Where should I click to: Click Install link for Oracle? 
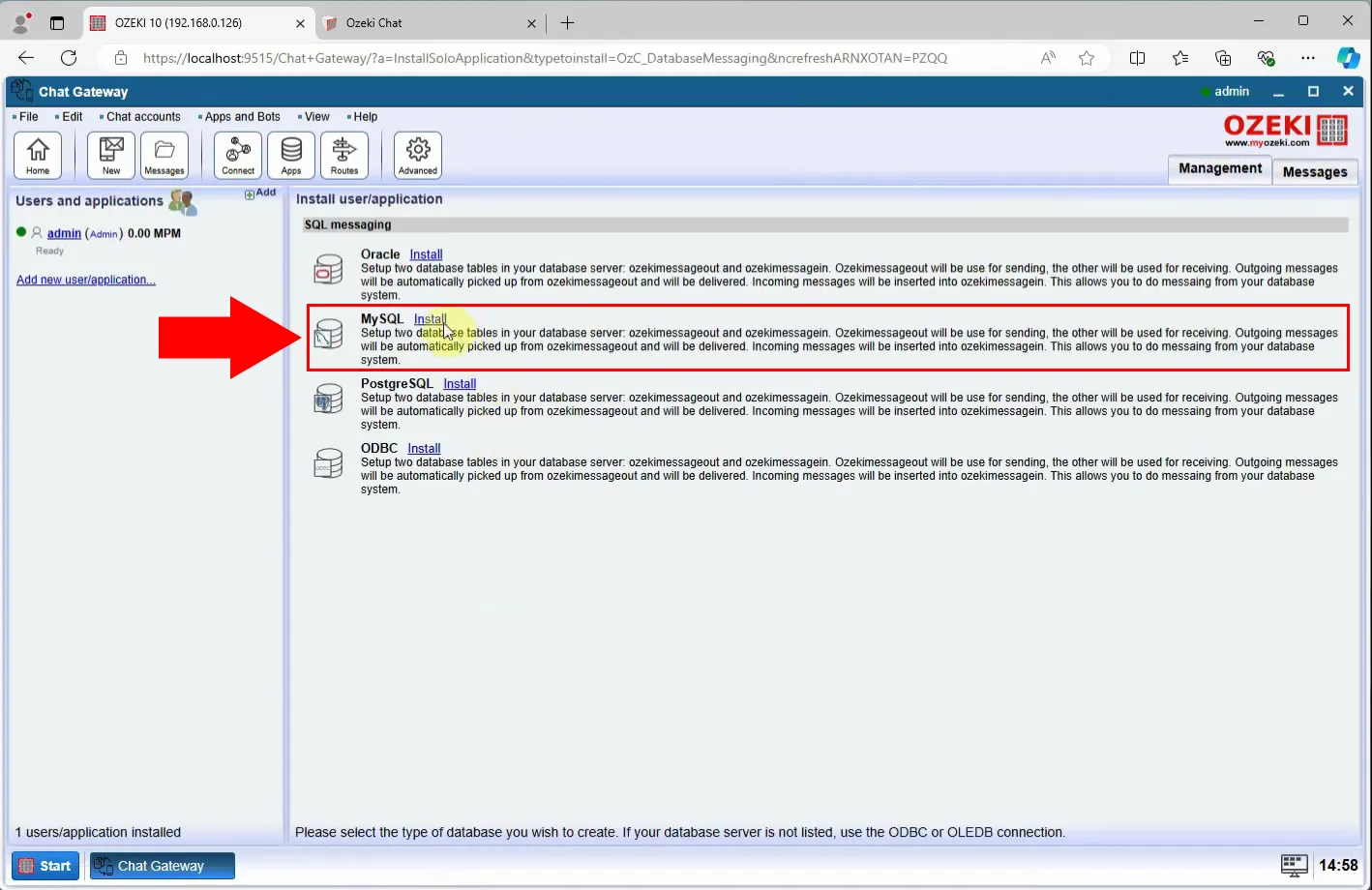click(x=426, y=254)
